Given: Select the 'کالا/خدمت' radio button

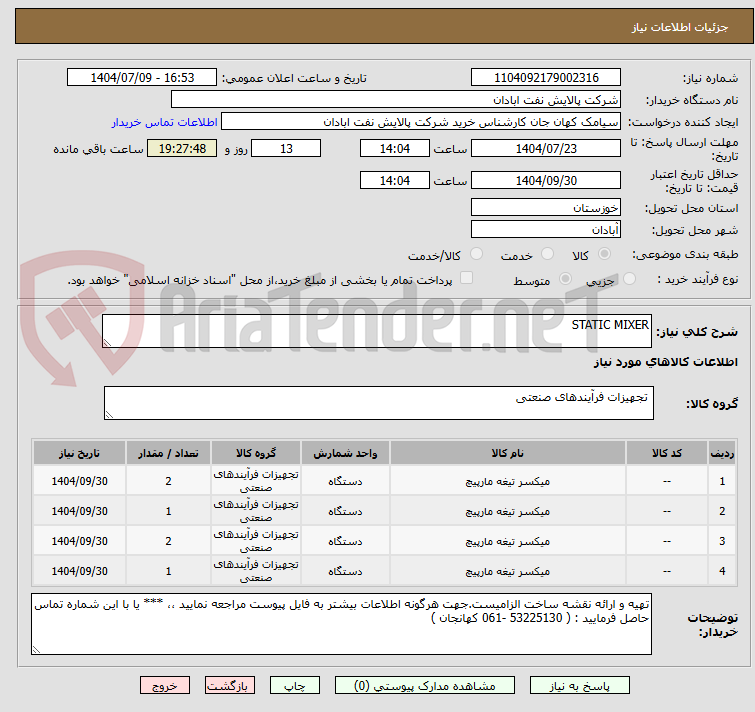Looking at the screenshot, I should tap(476, 254).
